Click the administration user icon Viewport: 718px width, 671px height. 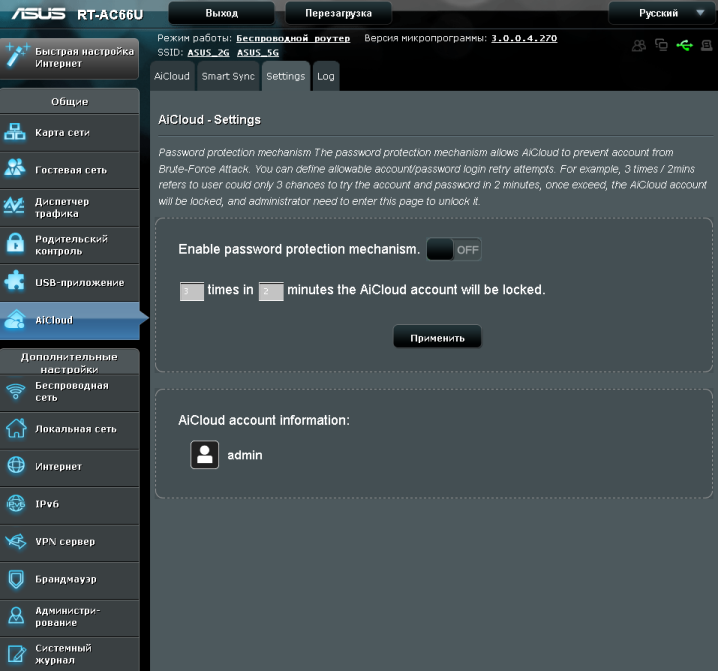tap(16, 616)
